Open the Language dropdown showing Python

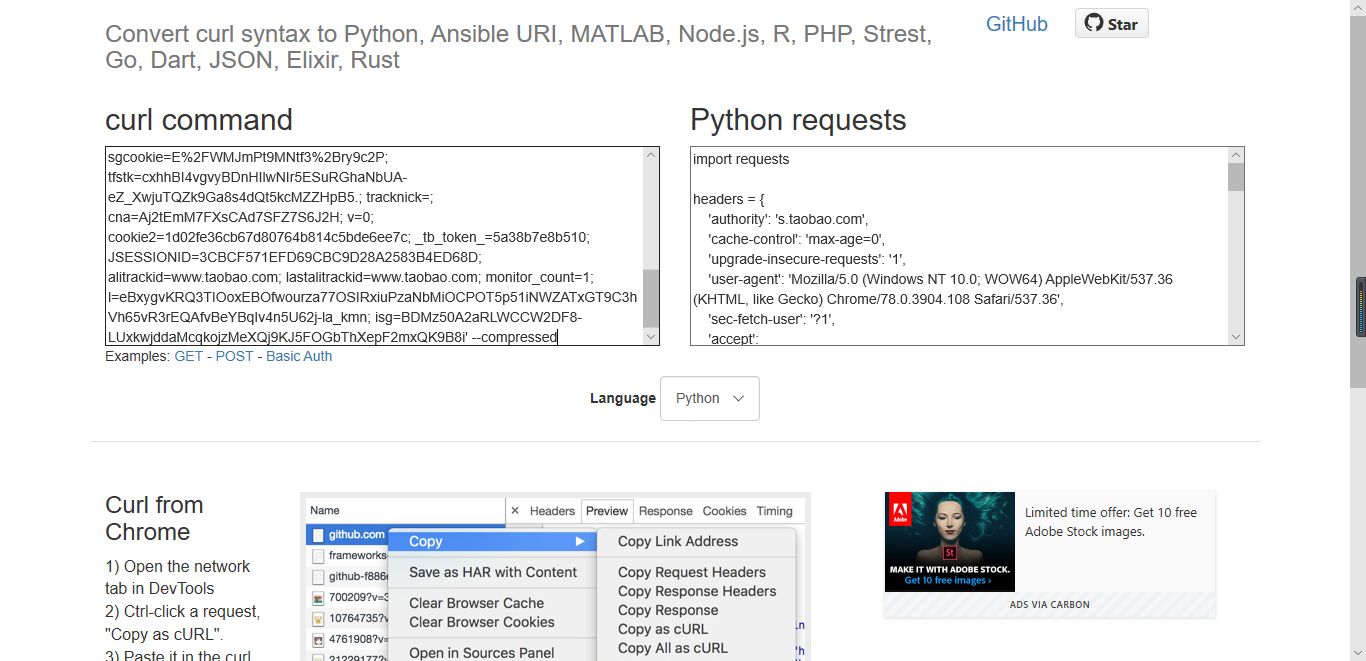click(x=709, y=398)
